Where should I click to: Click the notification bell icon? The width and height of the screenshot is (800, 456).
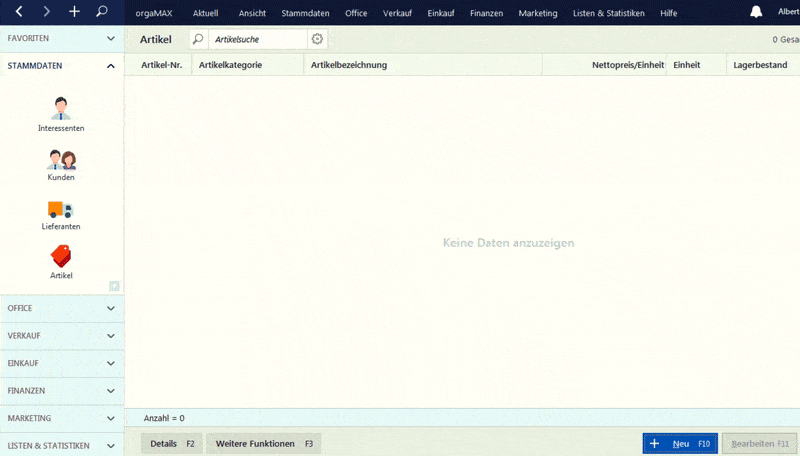[x=756, y=12]
